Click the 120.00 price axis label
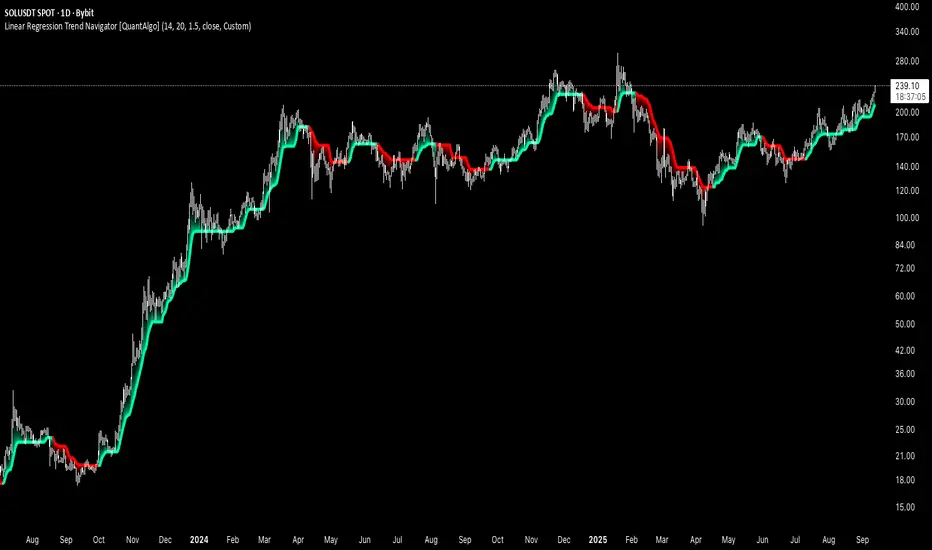932x550 pixels. coord(907,190)
